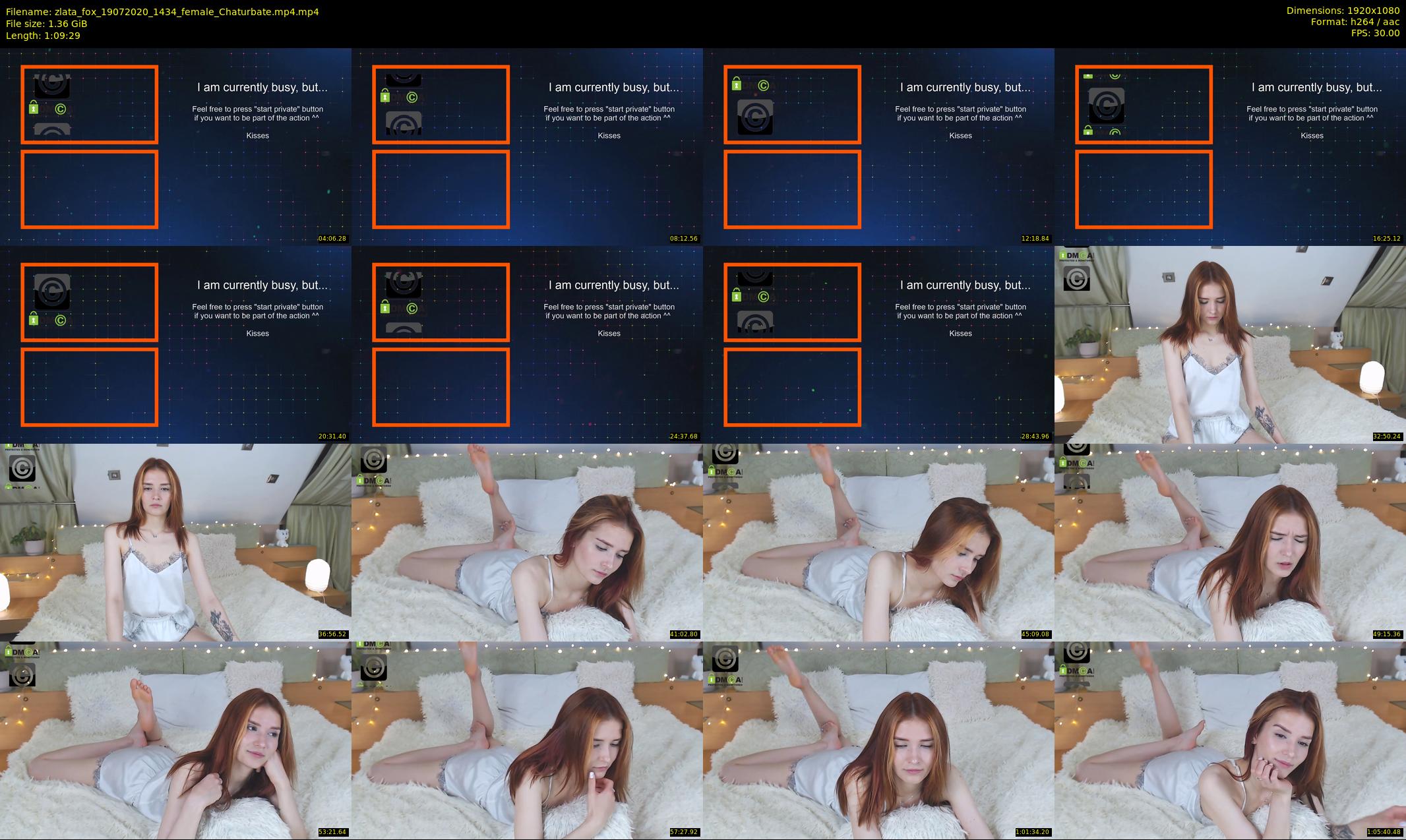Click "I am currently busy, but..." text in 20:31.40 frame

click(x=262, y=285)
